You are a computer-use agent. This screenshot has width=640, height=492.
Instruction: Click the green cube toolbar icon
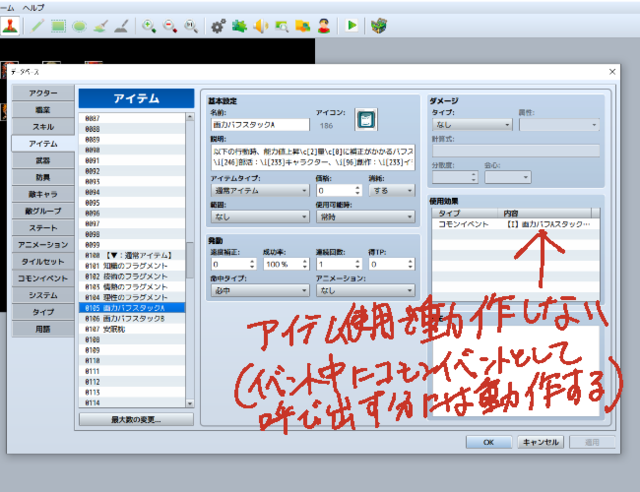[x=379, y=26]
